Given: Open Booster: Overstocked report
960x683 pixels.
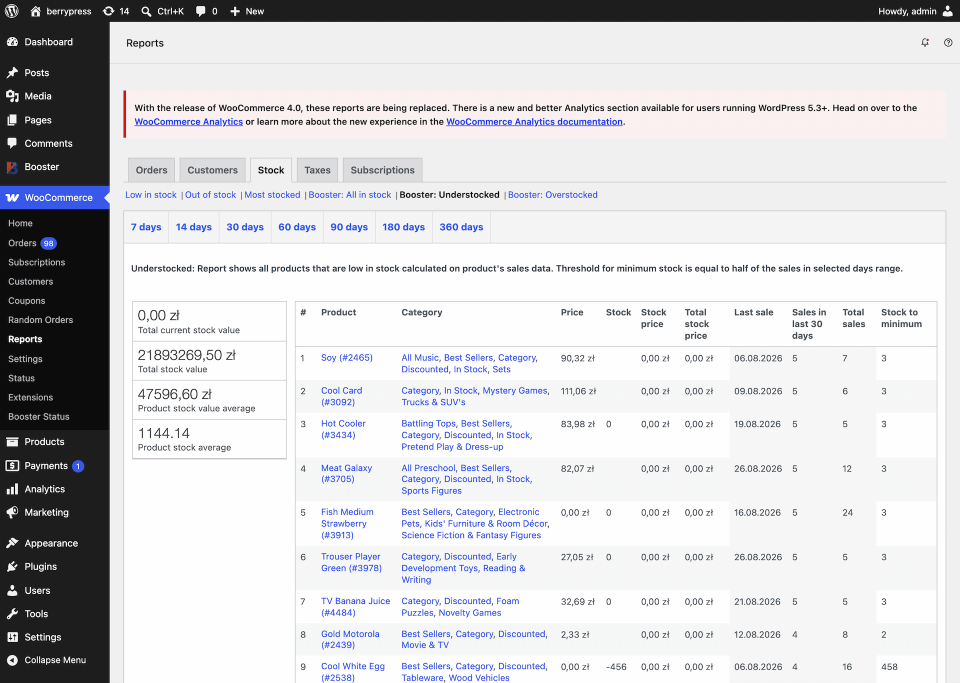Looking at the screenshot, I should click(552, 195).
